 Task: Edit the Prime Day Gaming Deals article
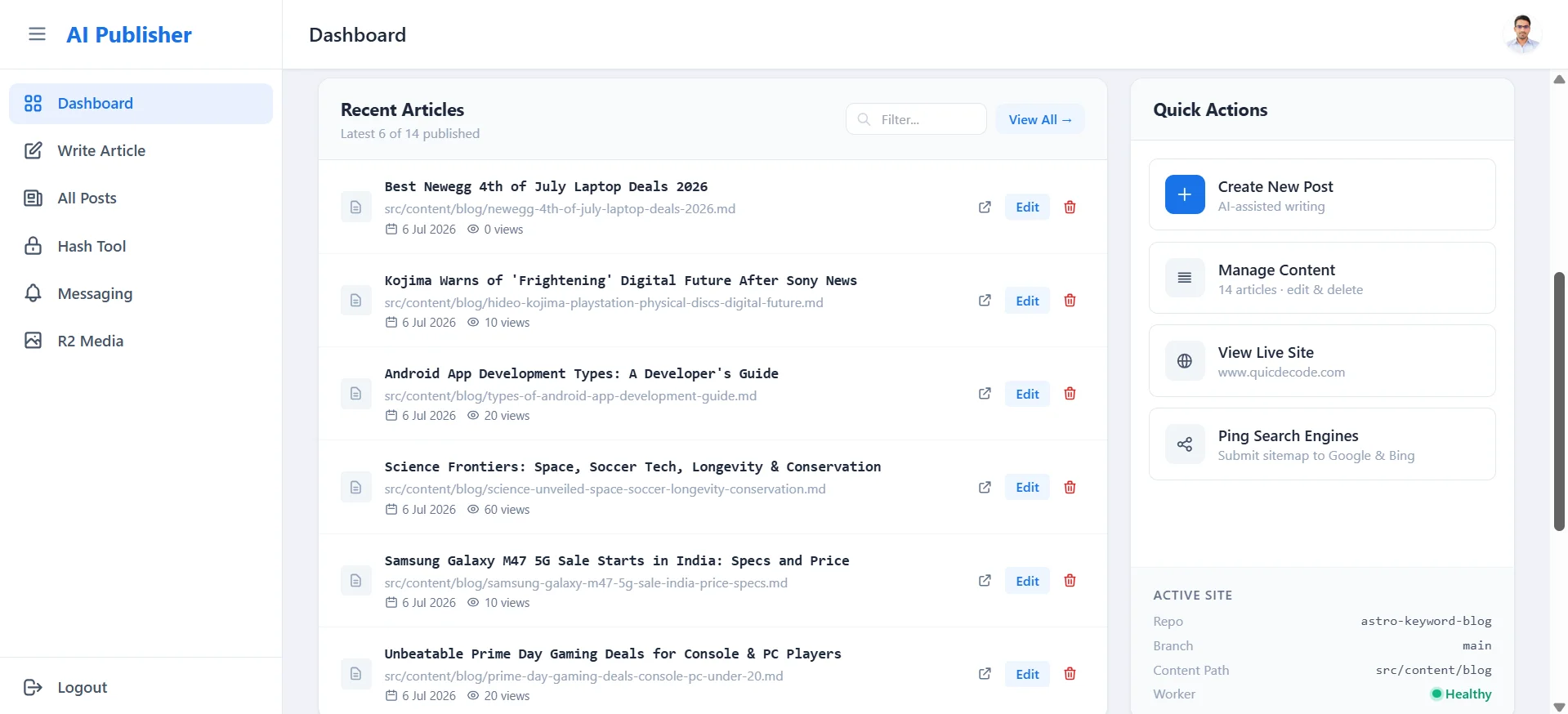point(1027,674)
